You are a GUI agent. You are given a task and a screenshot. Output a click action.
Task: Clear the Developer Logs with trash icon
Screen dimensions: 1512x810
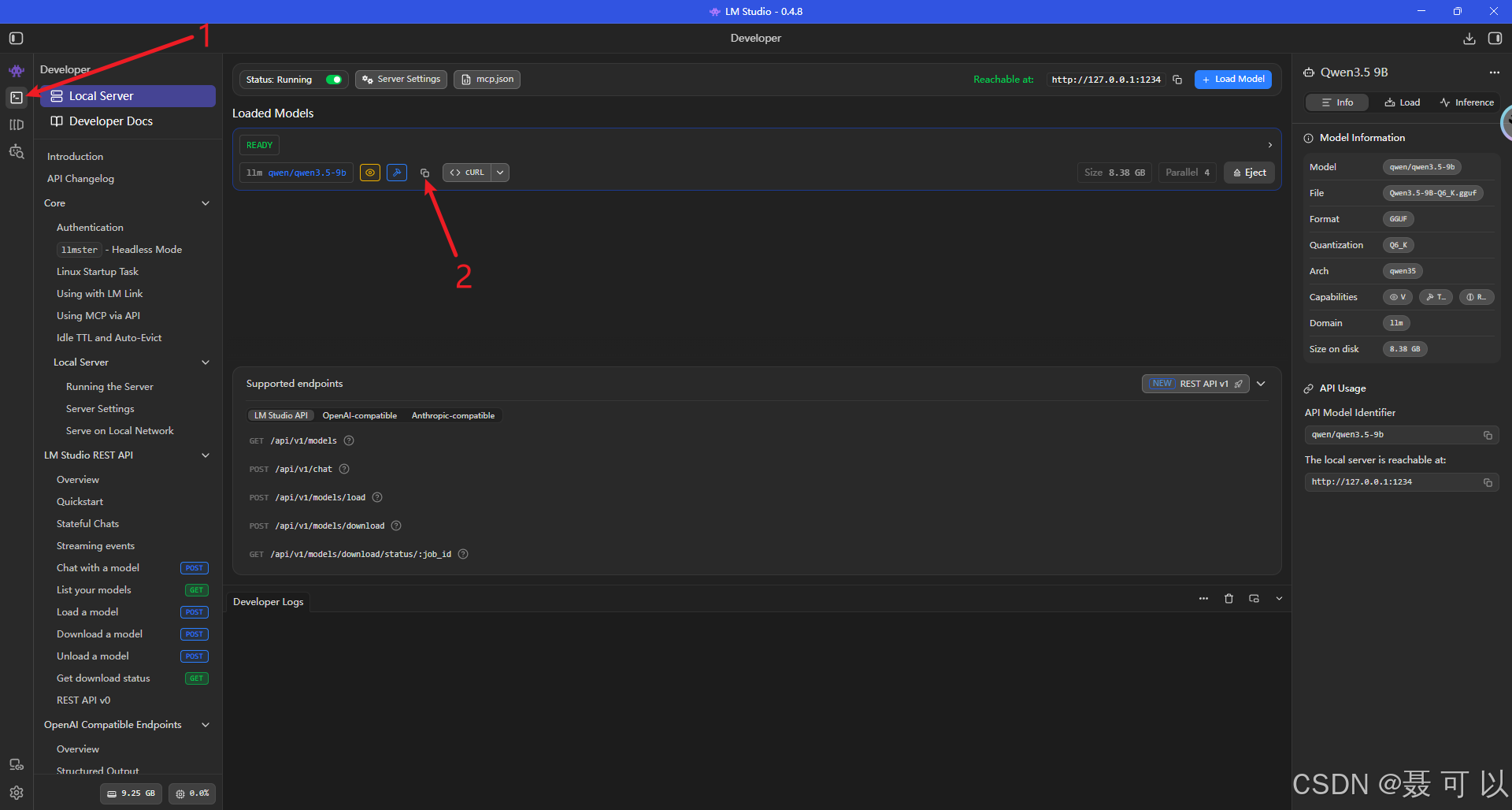(1228, 599)
